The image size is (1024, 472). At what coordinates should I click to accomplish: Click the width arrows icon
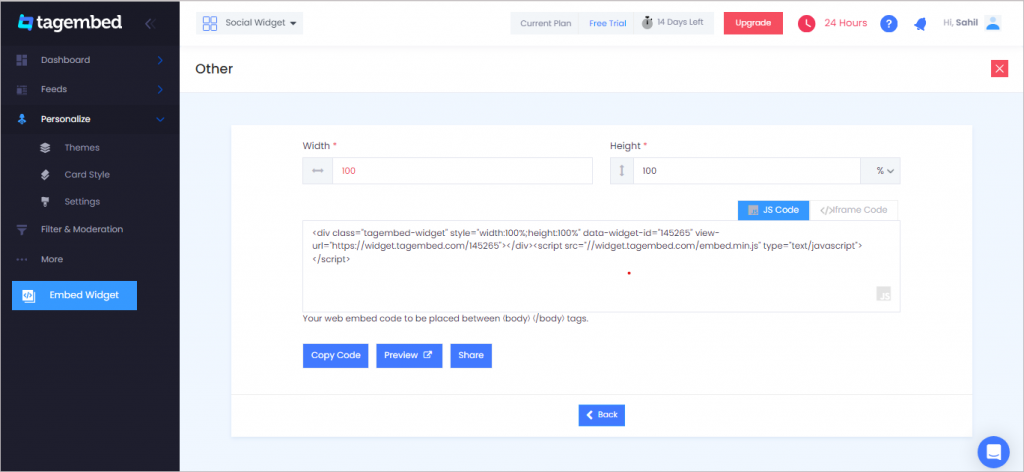coord(317,171)
